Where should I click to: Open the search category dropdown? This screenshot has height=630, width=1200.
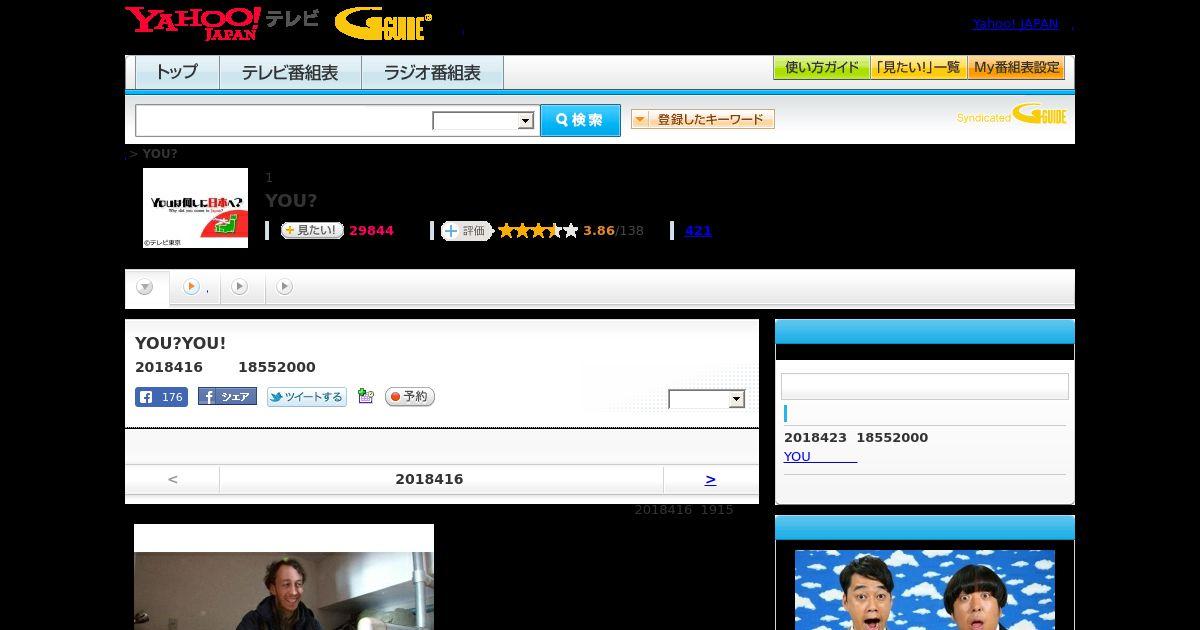click(x=483, y=121)
